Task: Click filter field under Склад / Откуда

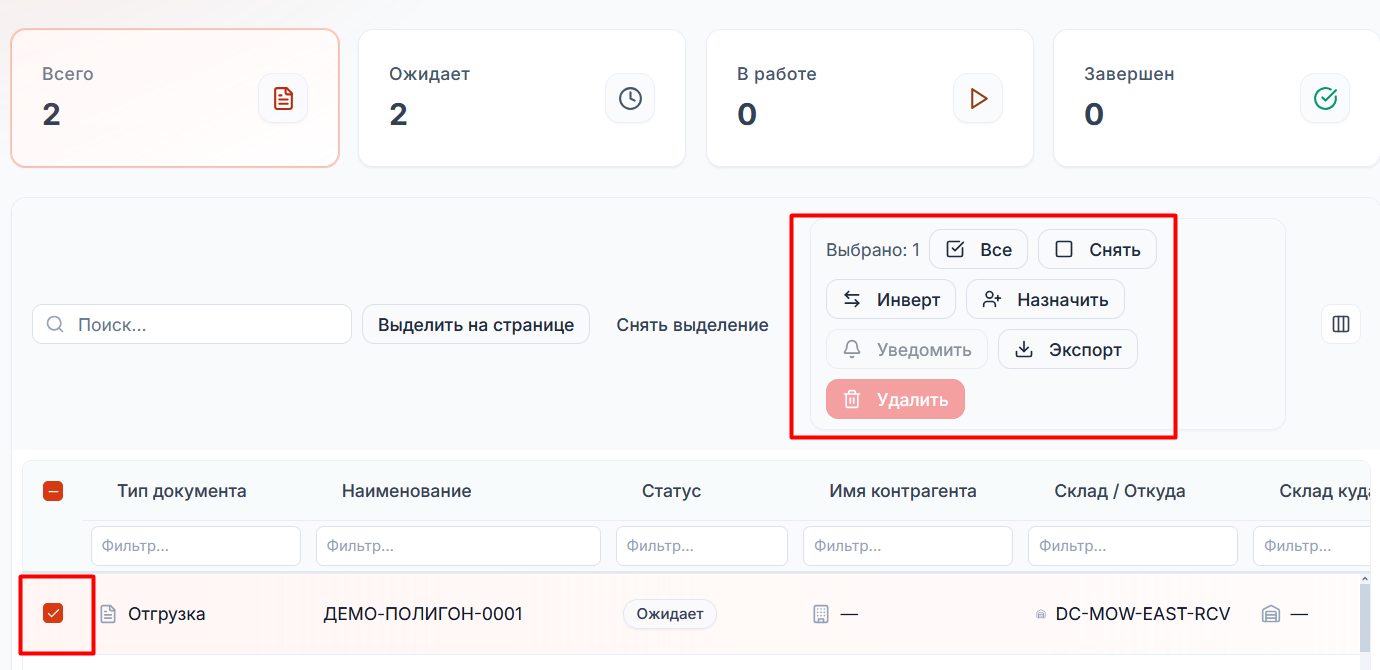Action: [x=1133, y=546]
